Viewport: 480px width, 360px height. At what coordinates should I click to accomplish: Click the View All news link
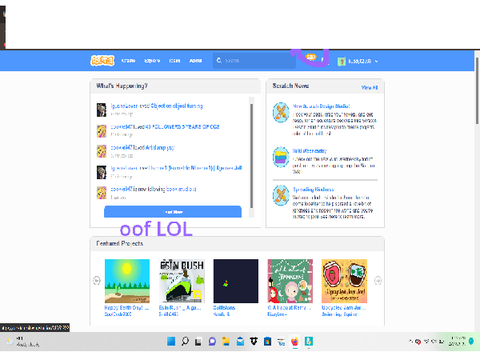coord(369,88)
